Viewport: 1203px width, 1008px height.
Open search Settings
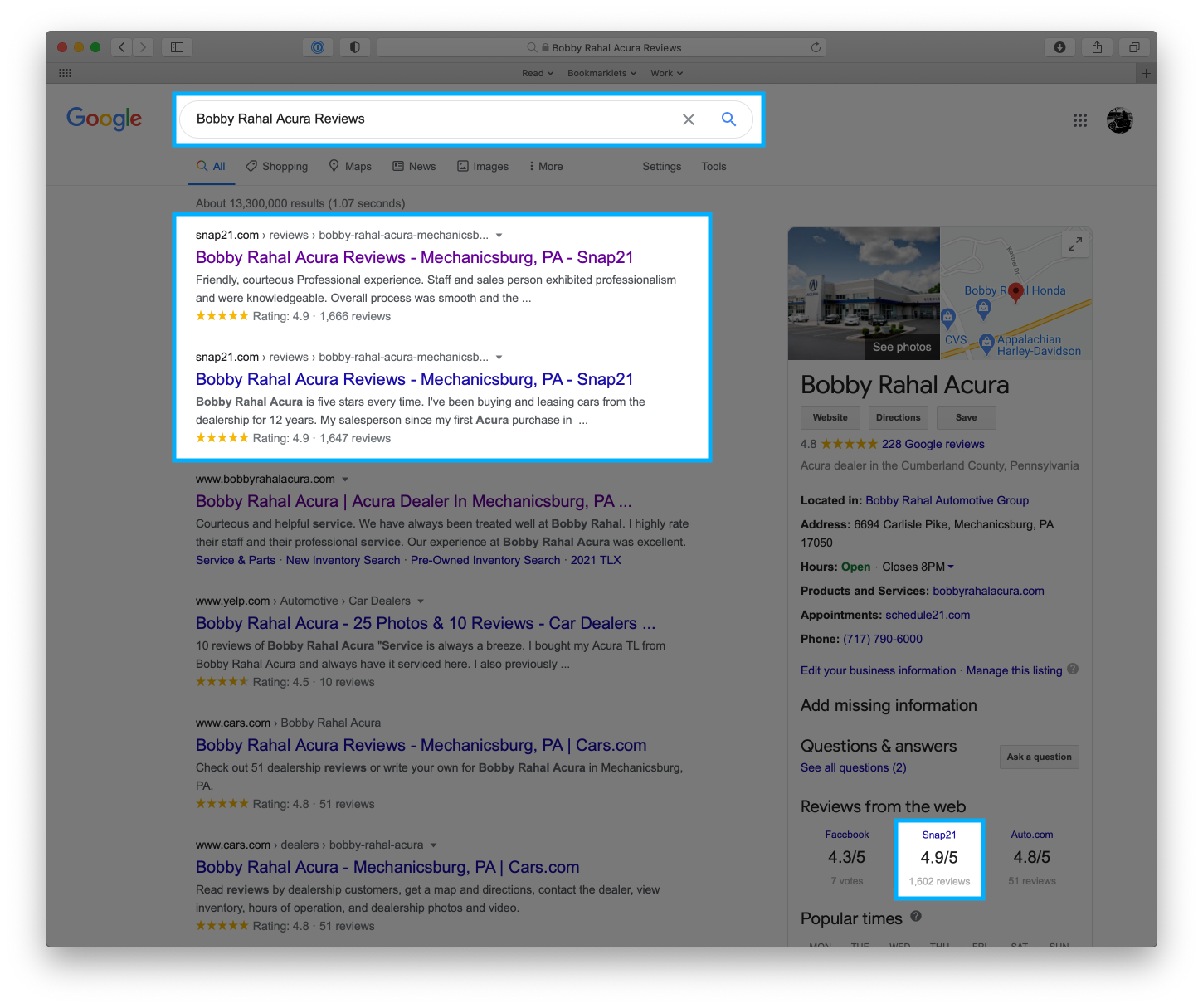click(x=661, y=166)
